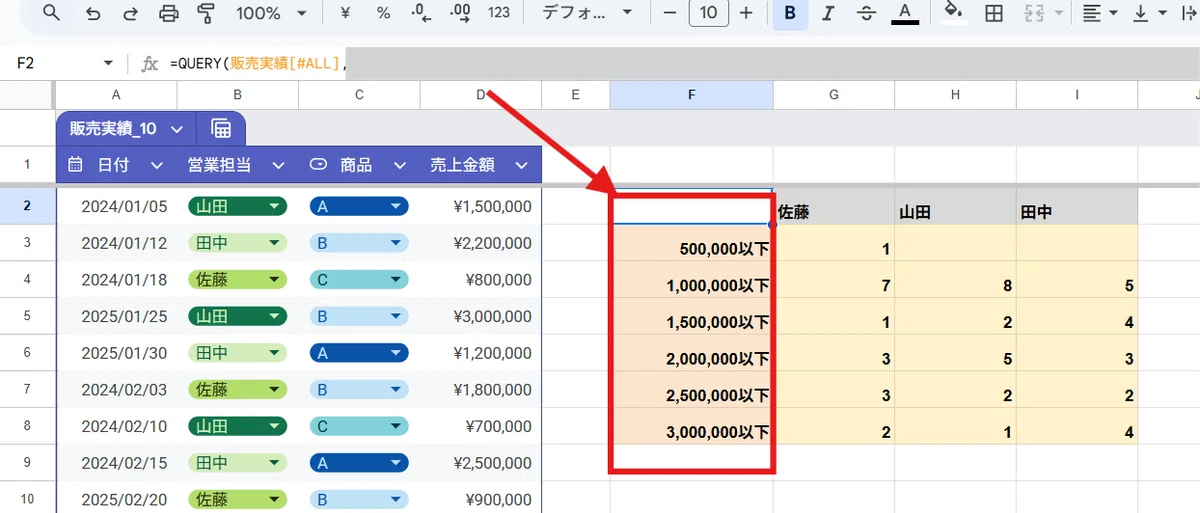Image resolution: width=1200 pixels, height=513 pixels.
Task: Activate the paint format tool
Action: 206,13
